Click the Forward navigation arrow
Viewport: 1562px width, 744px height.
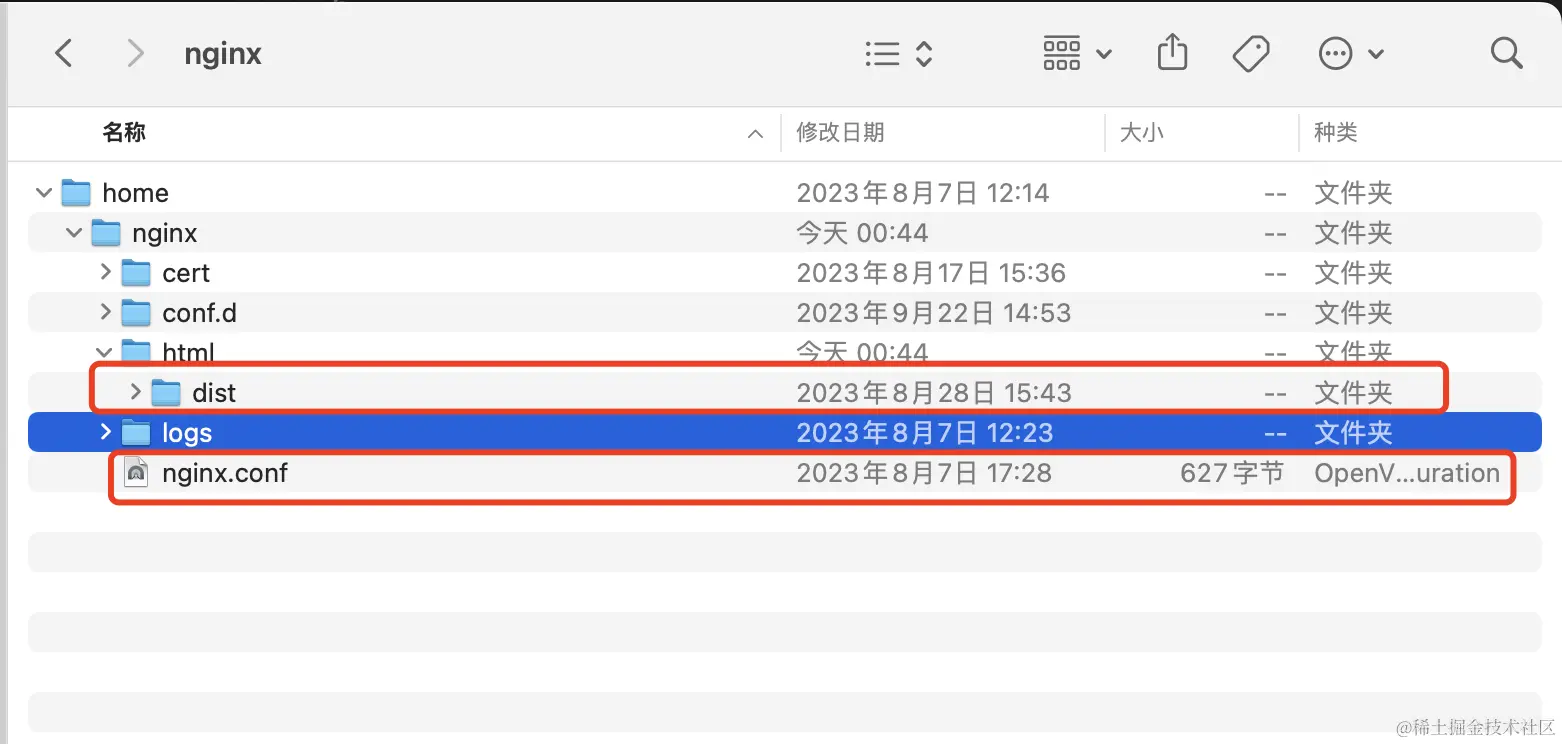click(135, 53)
